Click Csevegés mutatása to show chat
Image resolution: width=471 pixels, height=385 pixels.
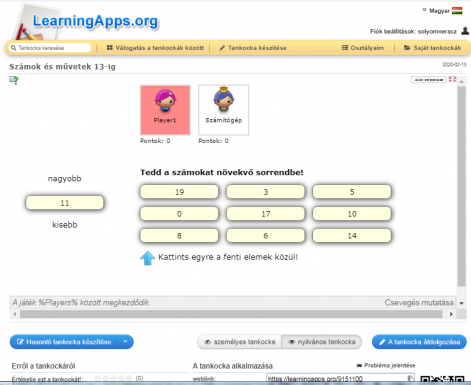(x=419, y=303)
